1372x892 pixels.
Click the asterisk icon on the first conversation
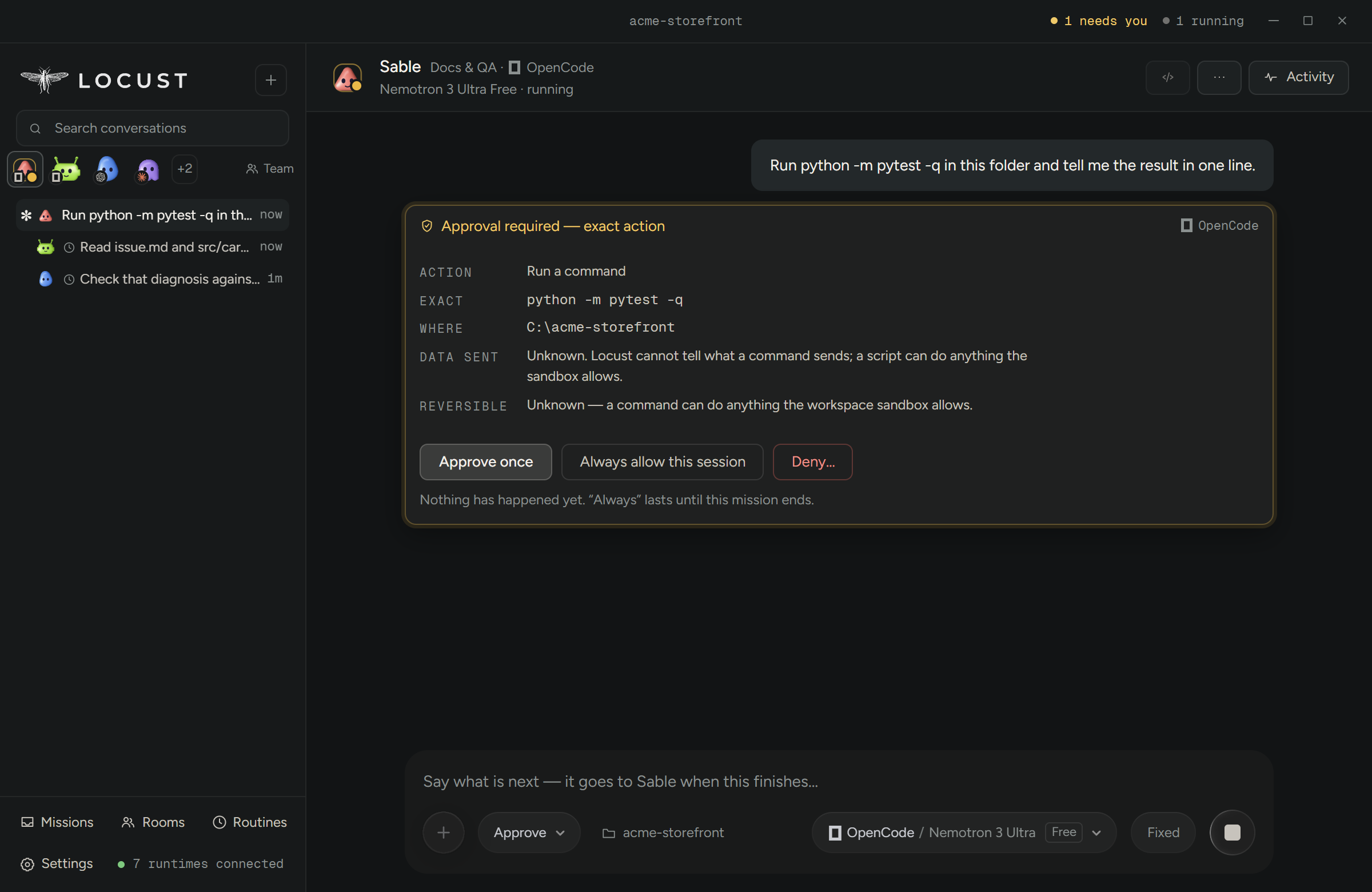(x=26, y=216)
